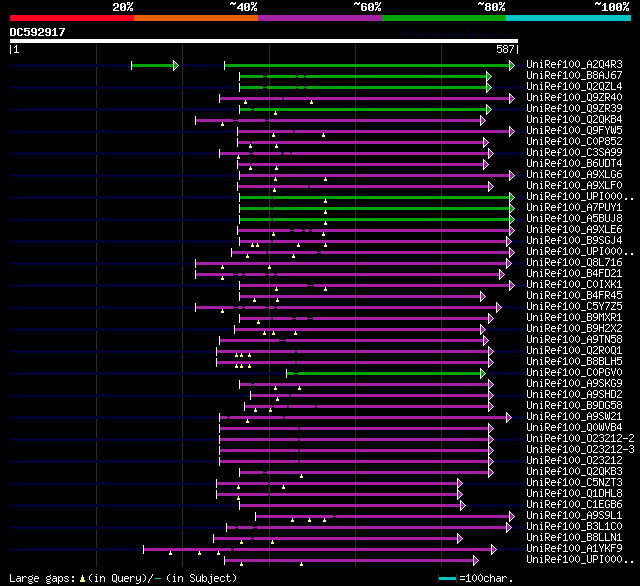Pick the UniRef100_C5NZT3 label

coord(574,483)
